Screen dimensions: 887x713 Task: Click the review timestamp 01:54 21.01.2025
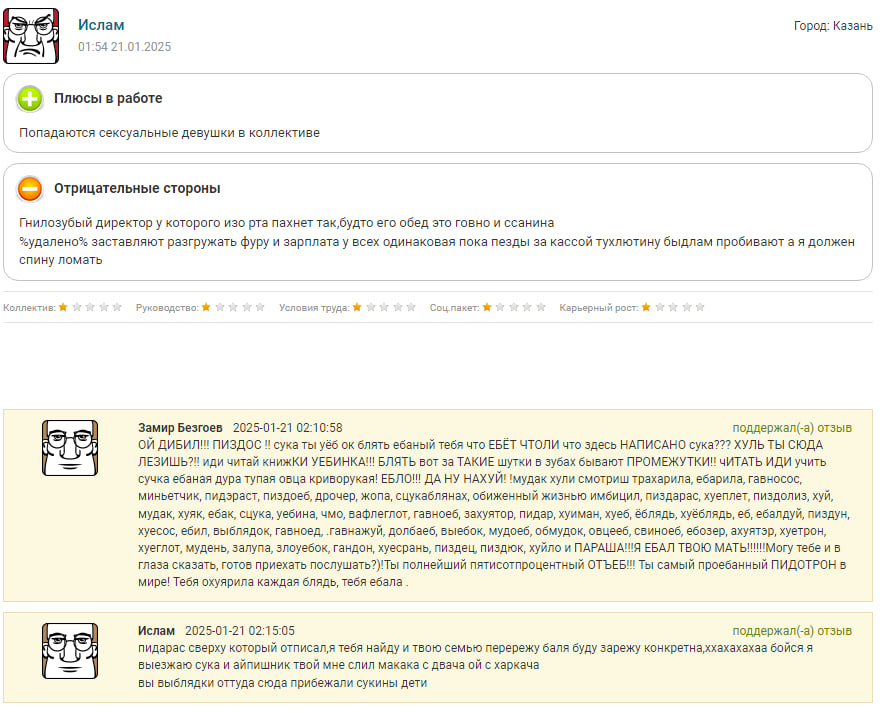point(124,47)
